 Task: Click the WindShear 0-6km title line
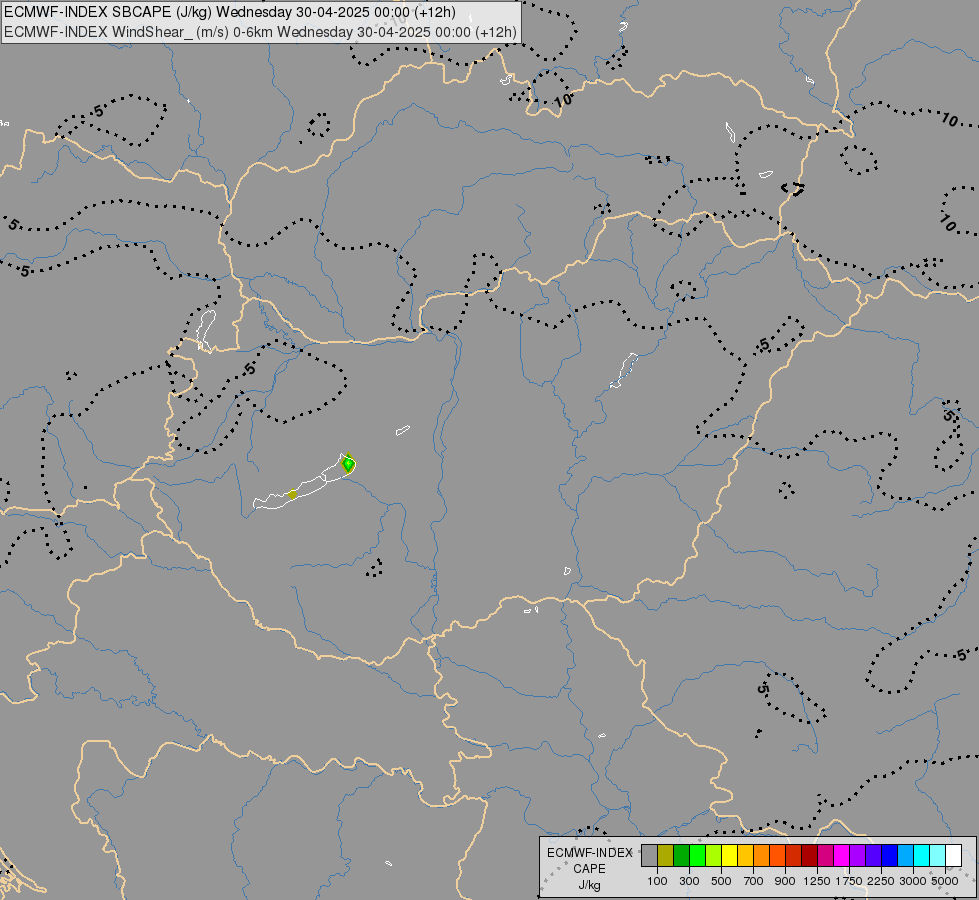point(260,32)
